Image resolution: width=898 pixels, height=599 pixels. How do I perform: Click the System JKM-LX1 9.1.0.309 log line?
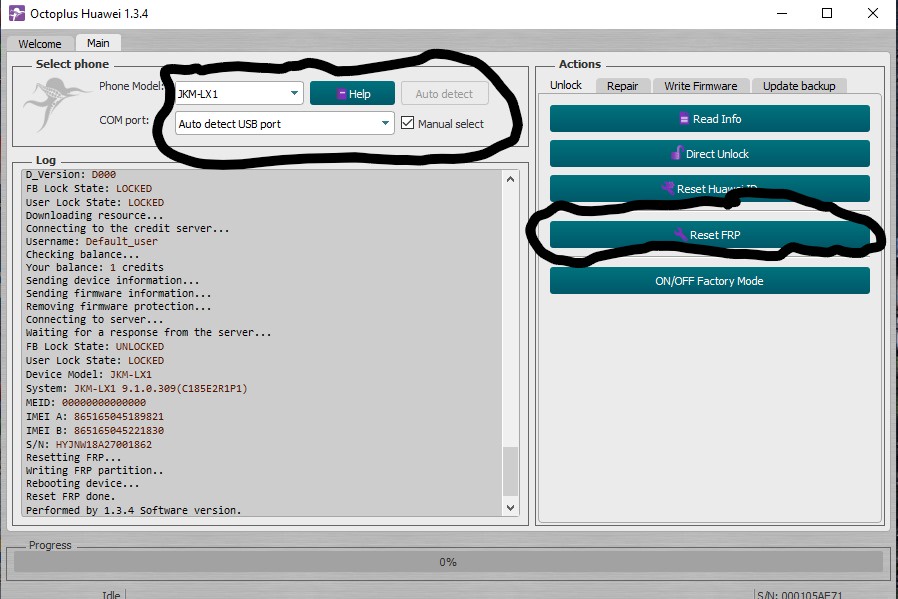click(x=136, y=388)
